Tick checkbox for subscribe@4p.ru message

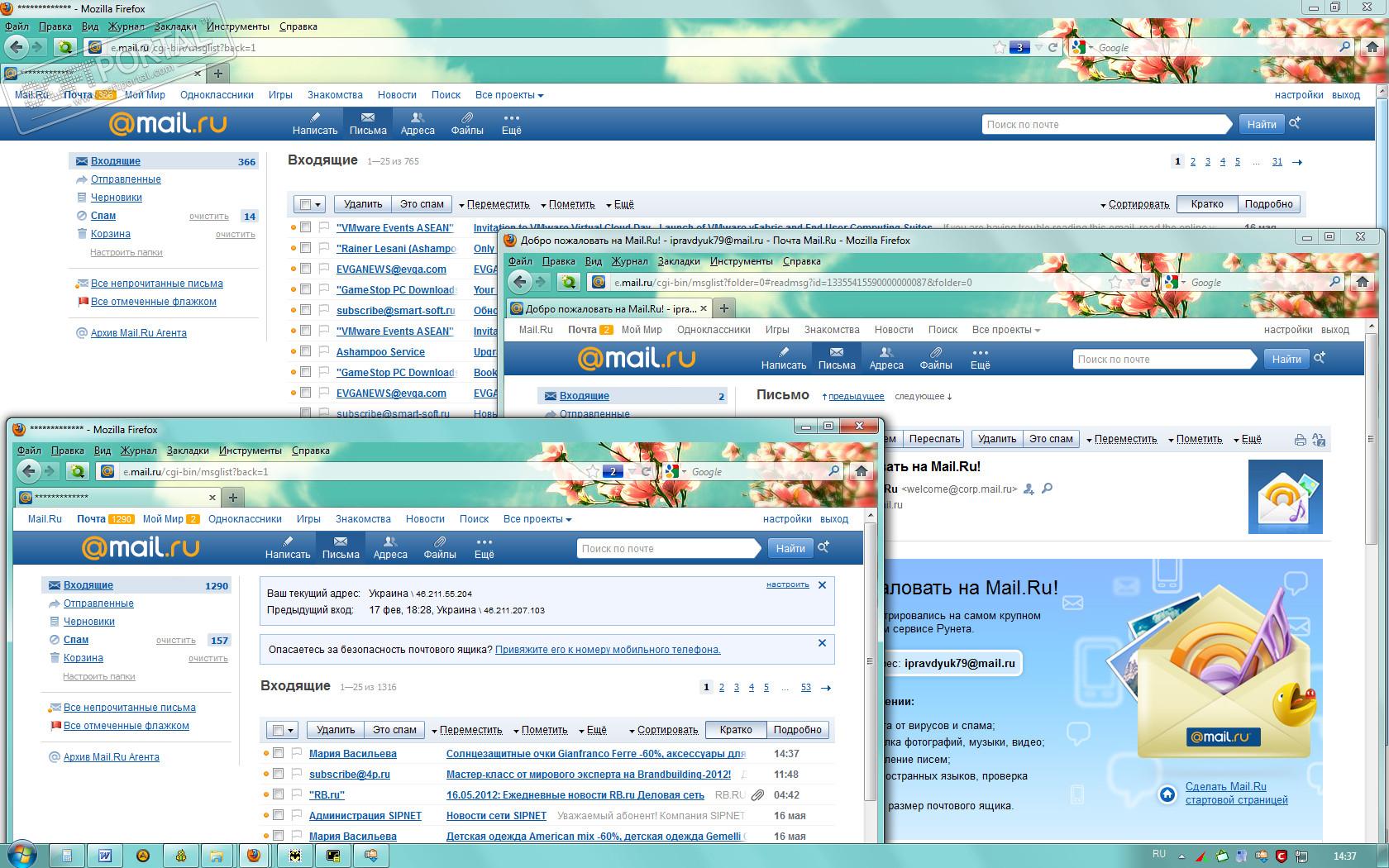[x=279, y=774]
